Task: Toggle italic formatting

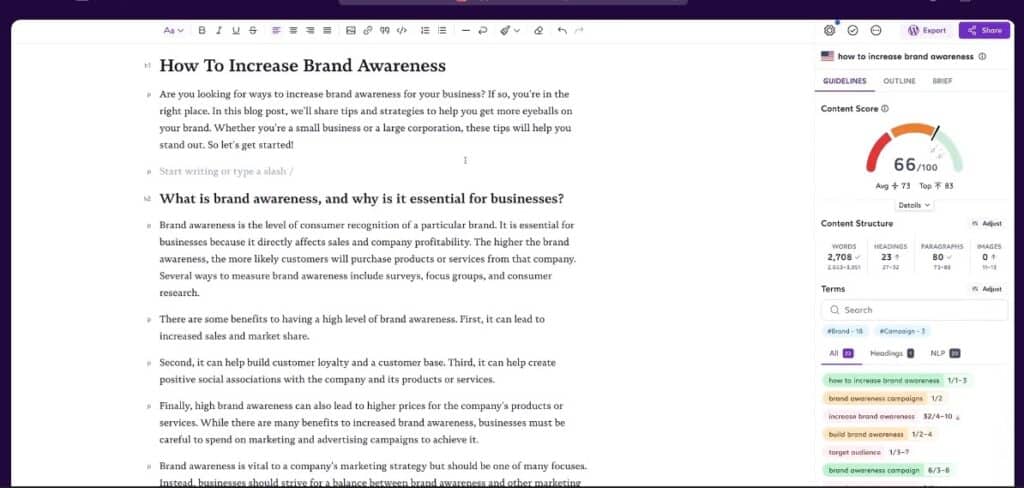Action: (x=219, y=30)
